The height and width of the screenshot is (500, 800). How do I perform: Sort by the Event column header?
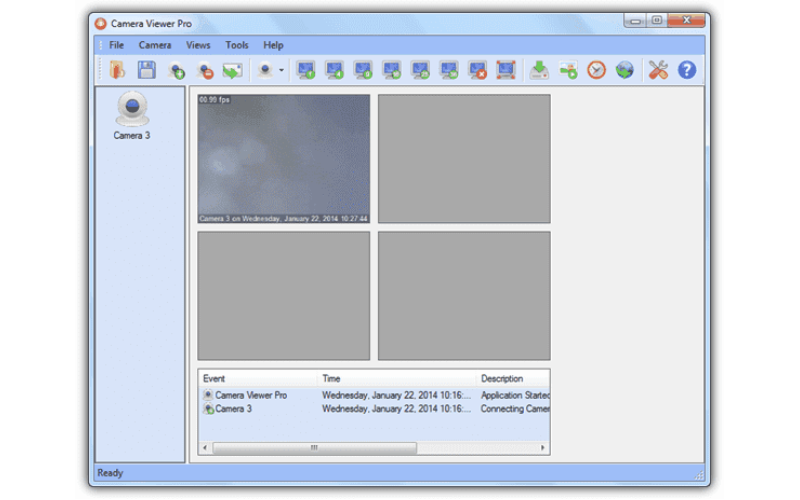[258, 379]
